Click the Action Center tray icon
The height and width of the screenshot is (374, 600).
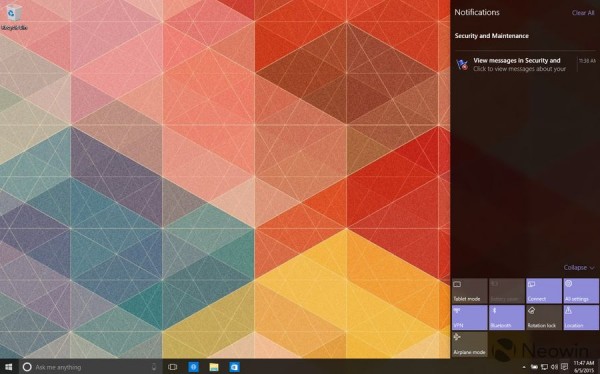564,367
